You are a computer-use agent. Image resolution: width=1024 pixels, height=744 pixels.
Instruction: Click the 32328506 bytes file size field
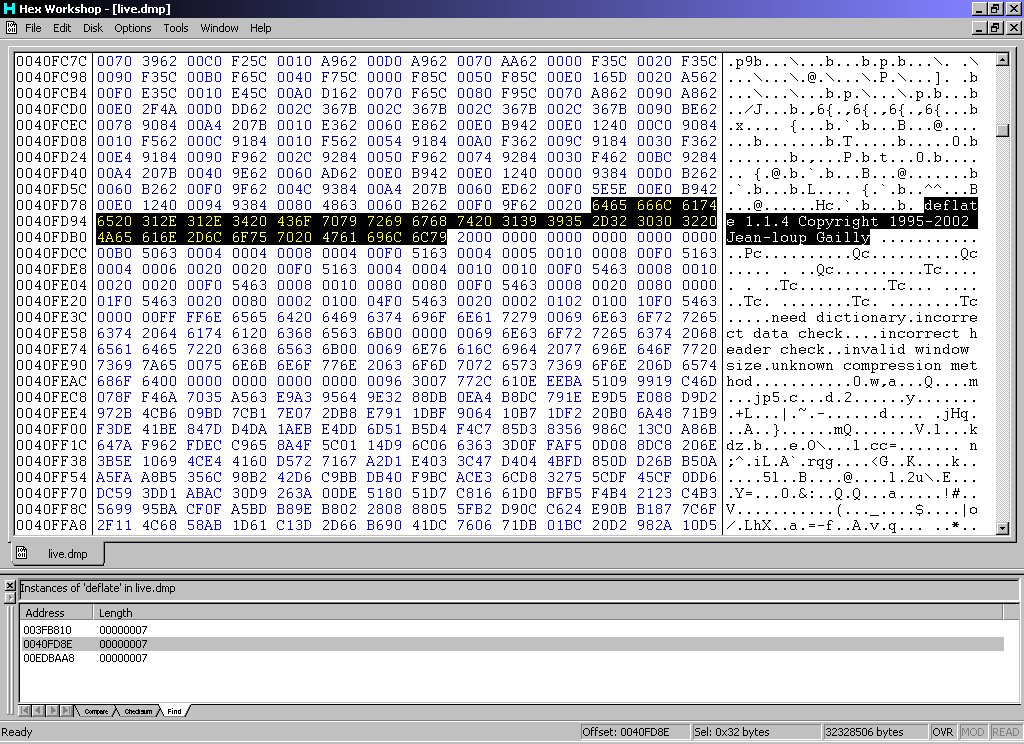click(874, 732)
